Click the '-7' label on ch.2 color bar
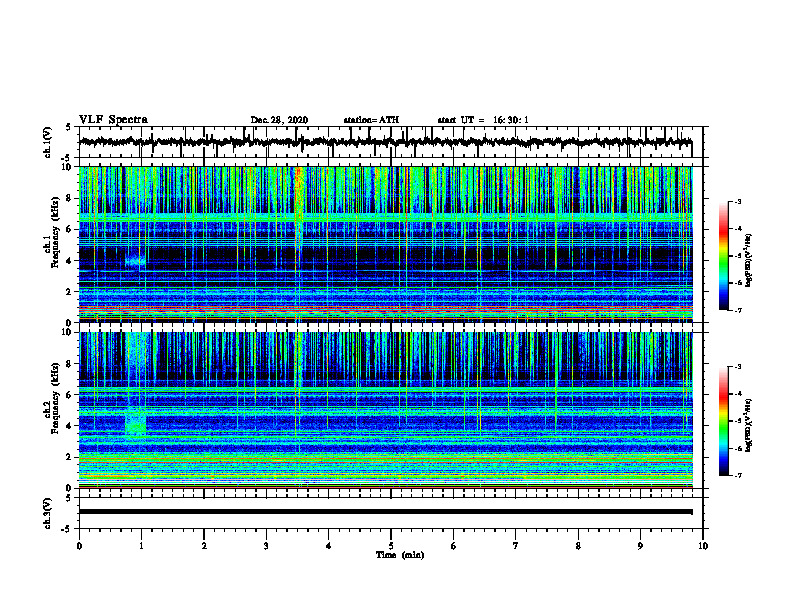 tap(737, 475)
